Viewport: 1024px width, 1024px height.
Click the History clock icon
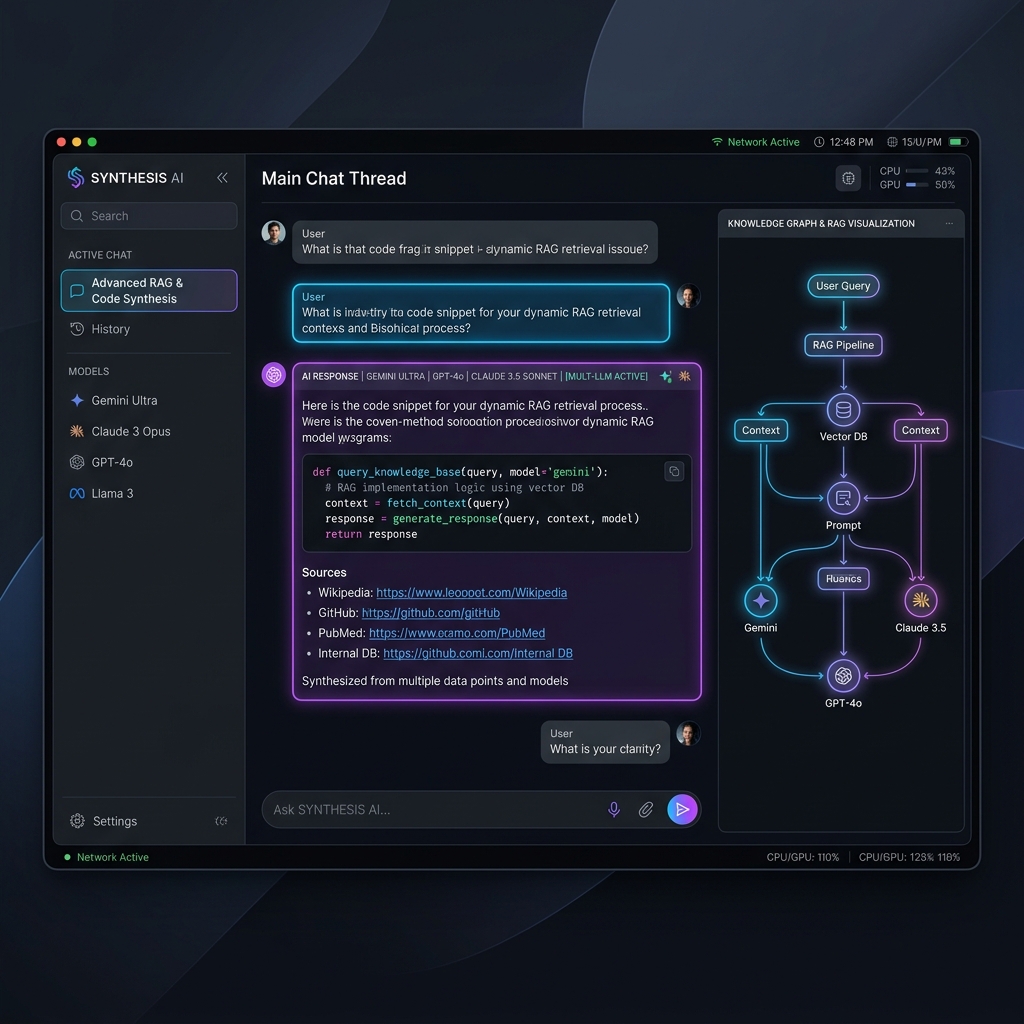[x=77, y=329]
